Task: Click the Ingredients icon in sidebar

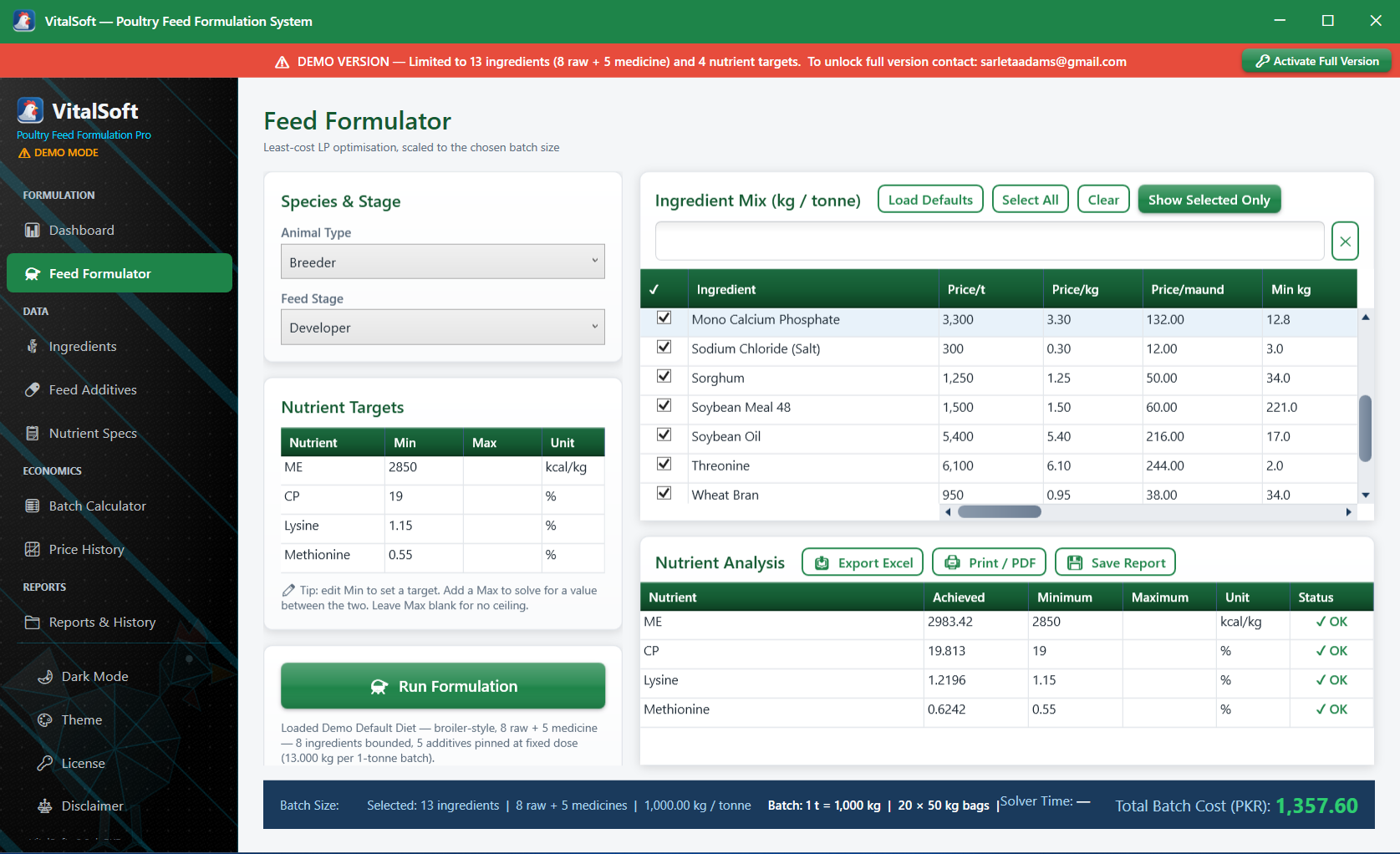Action: pyautogui.click(x=33, y=346)
